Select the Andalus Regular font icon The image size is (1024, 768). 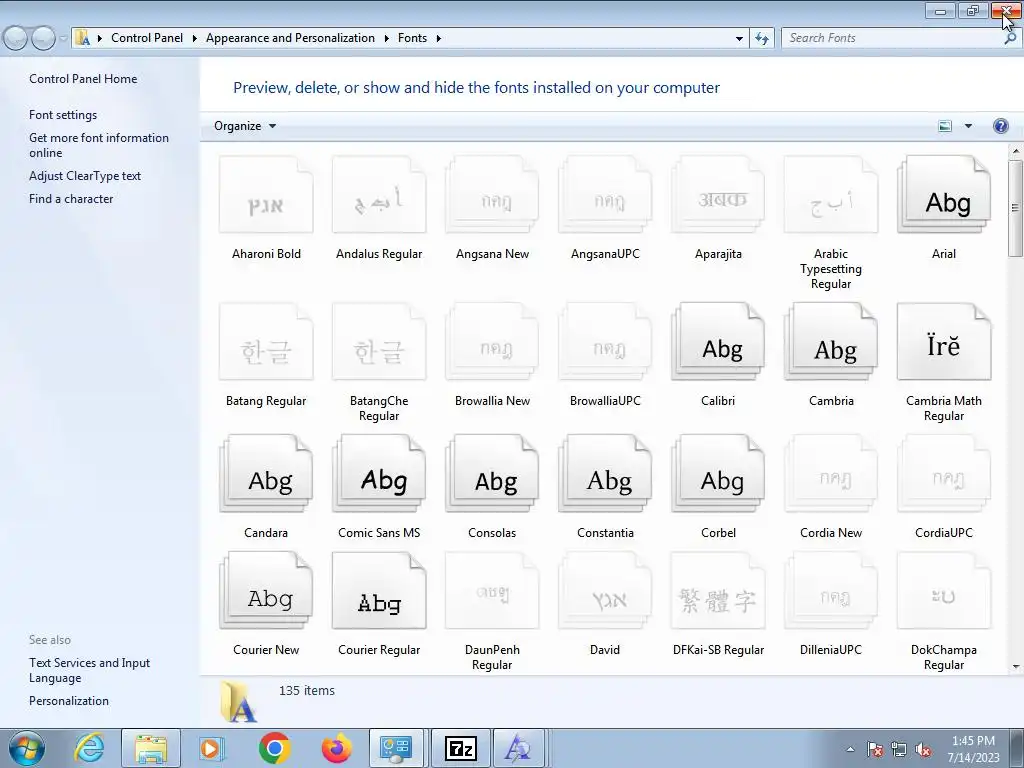(x=379, y=195)
